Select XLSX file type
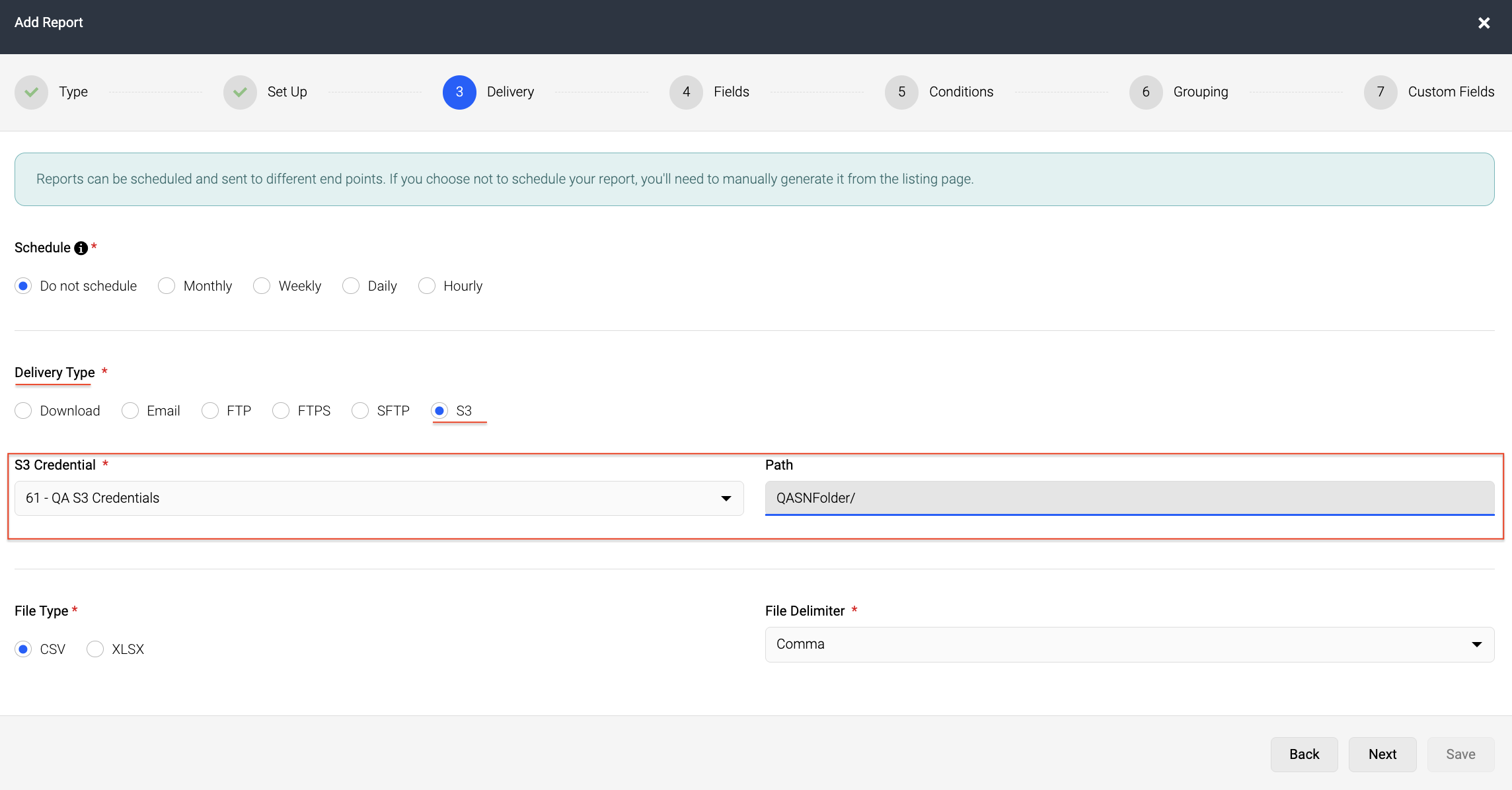The width and height of the screenshot is (1512, 790). (x=95, y=649)
